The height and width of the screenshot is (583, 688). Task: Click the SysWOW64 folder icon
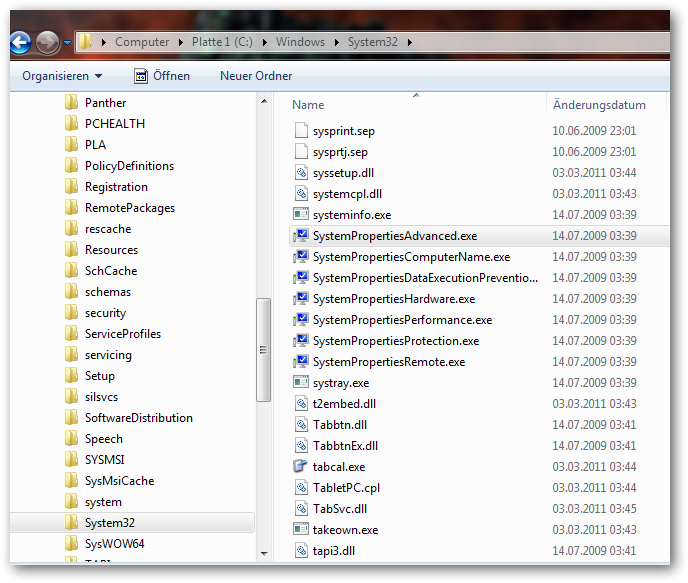[71, 544]
